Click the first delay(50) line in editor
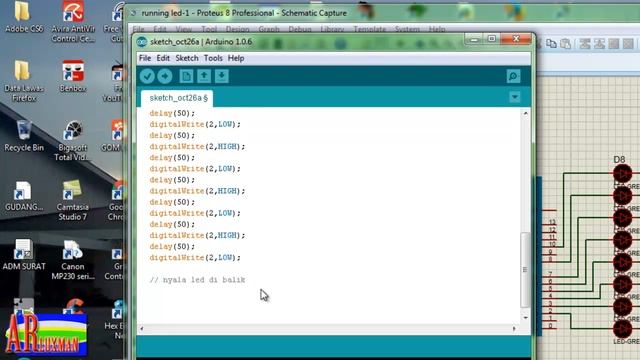 172,113
